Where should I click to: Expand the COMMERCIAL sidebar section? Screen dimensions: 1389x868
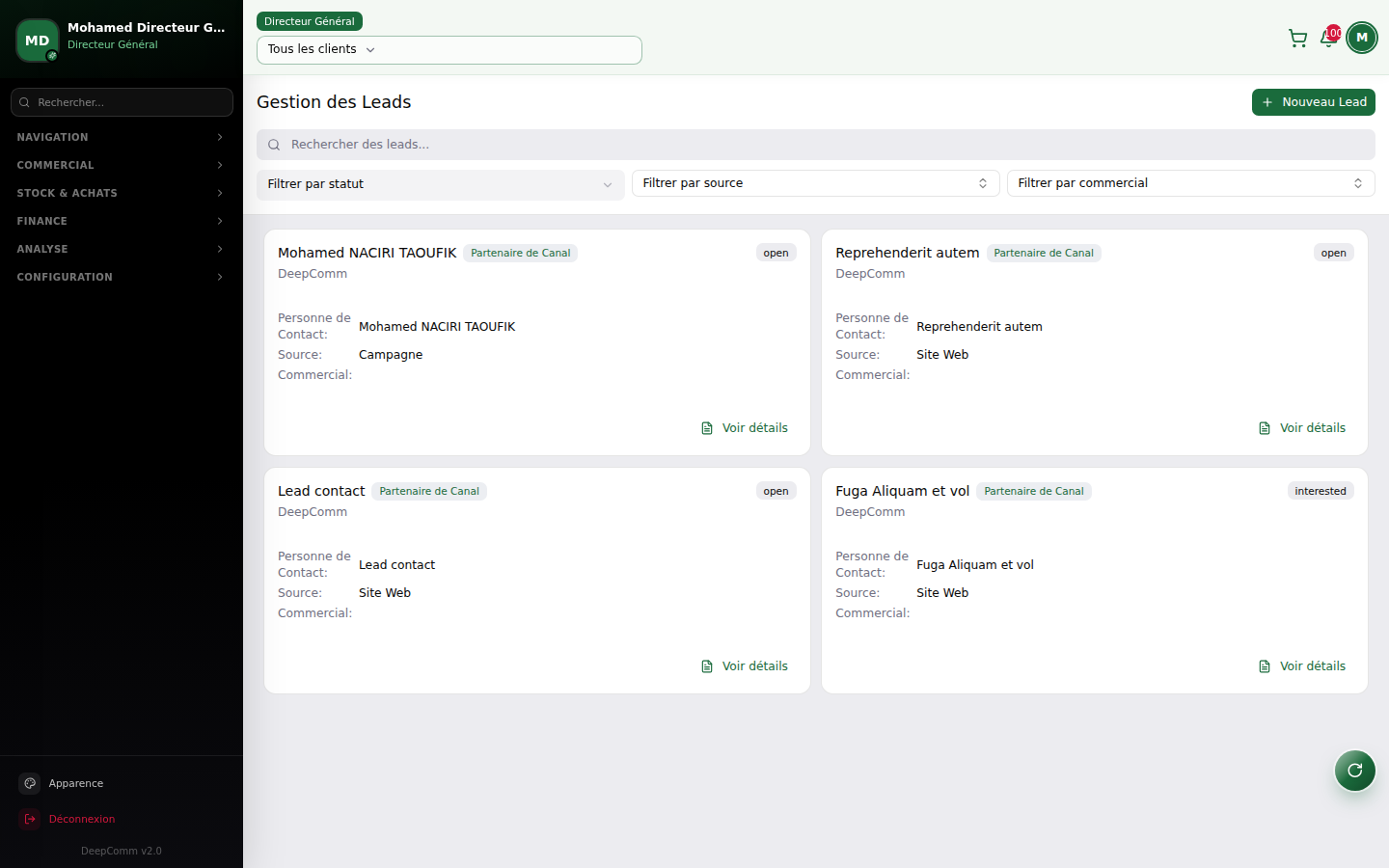click(x=122, y=165)
